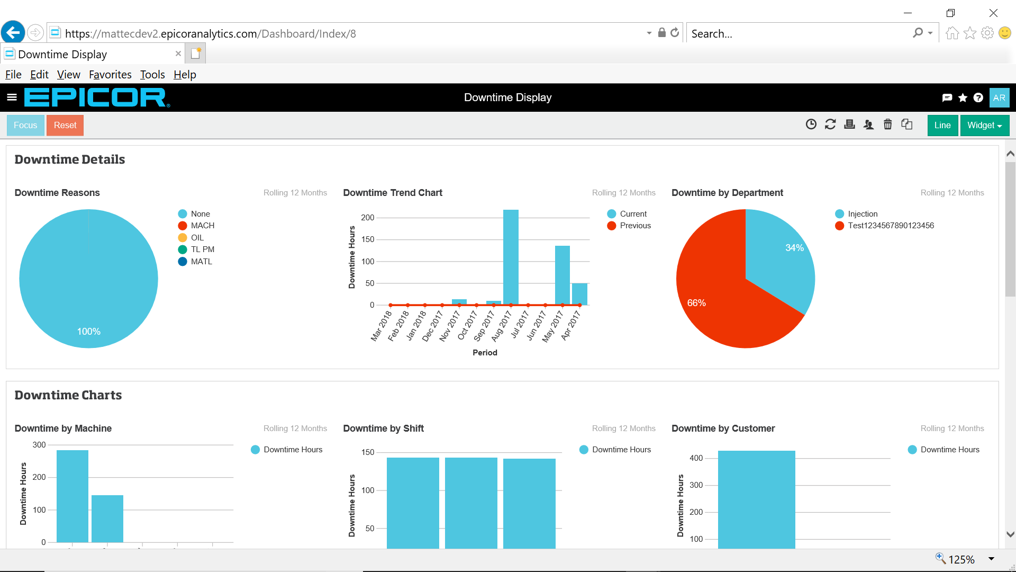Open a new browser tab
1016x572 pixels.
coord(196,54)
